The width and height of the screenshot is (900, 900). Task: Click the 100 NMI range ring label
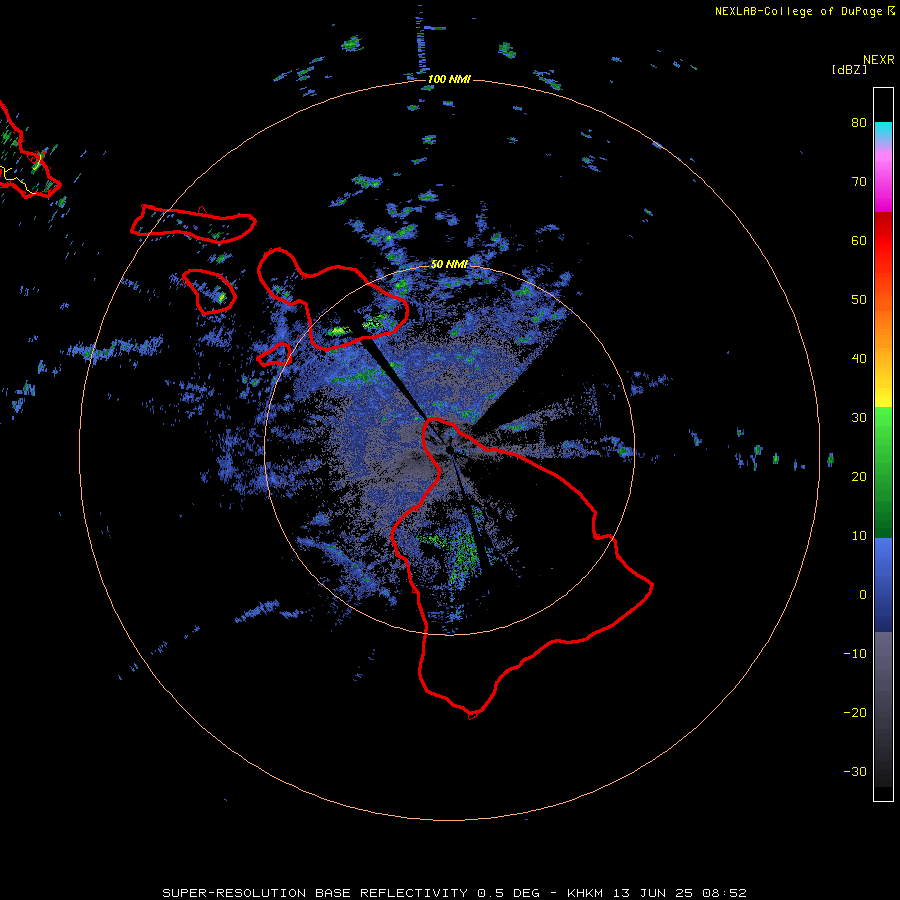coord(449,79)
